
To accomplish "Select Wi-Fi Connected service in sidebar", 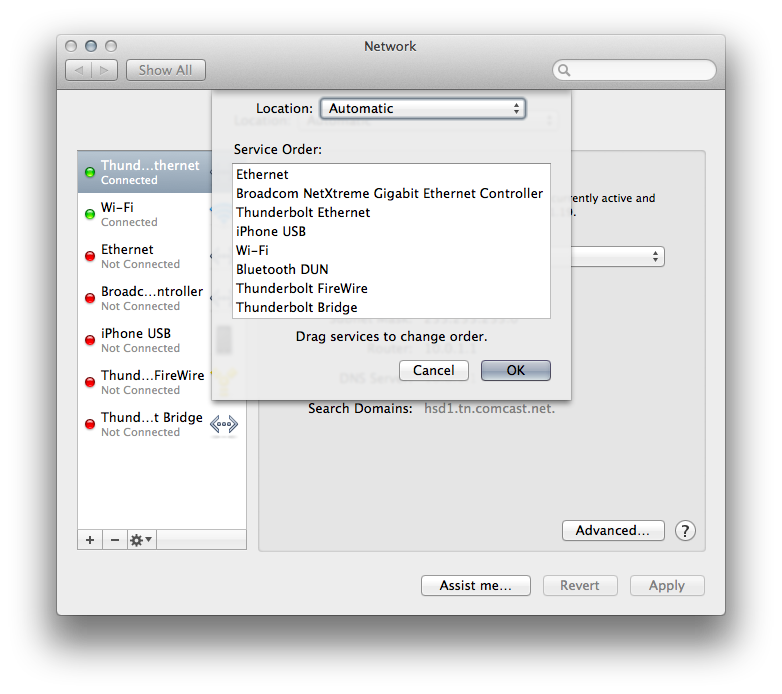I will click(x=145, y=214).
